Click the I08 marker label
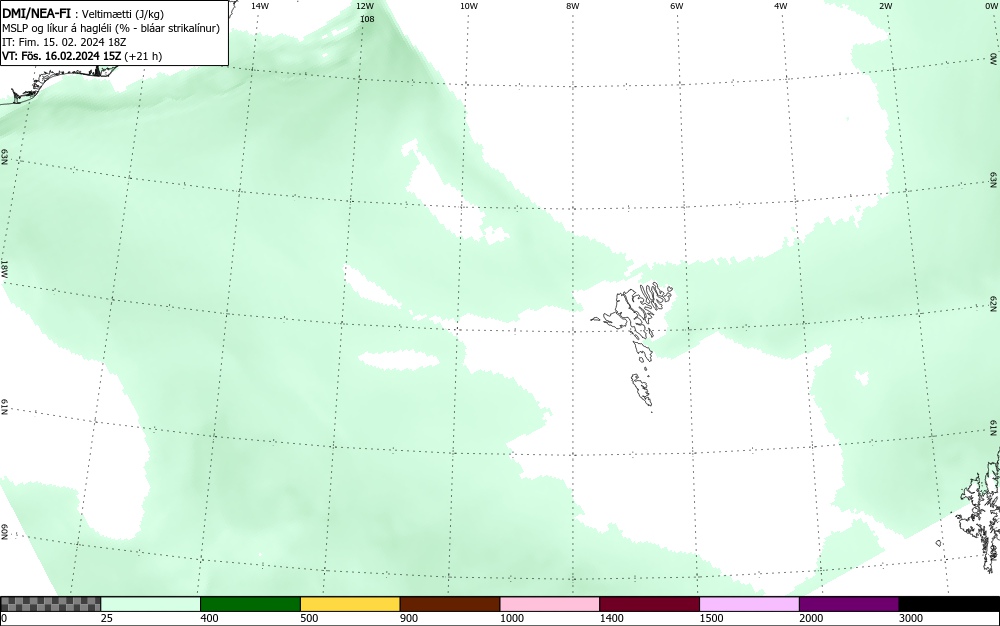The image size is (1000, 626). pos(367,19)
